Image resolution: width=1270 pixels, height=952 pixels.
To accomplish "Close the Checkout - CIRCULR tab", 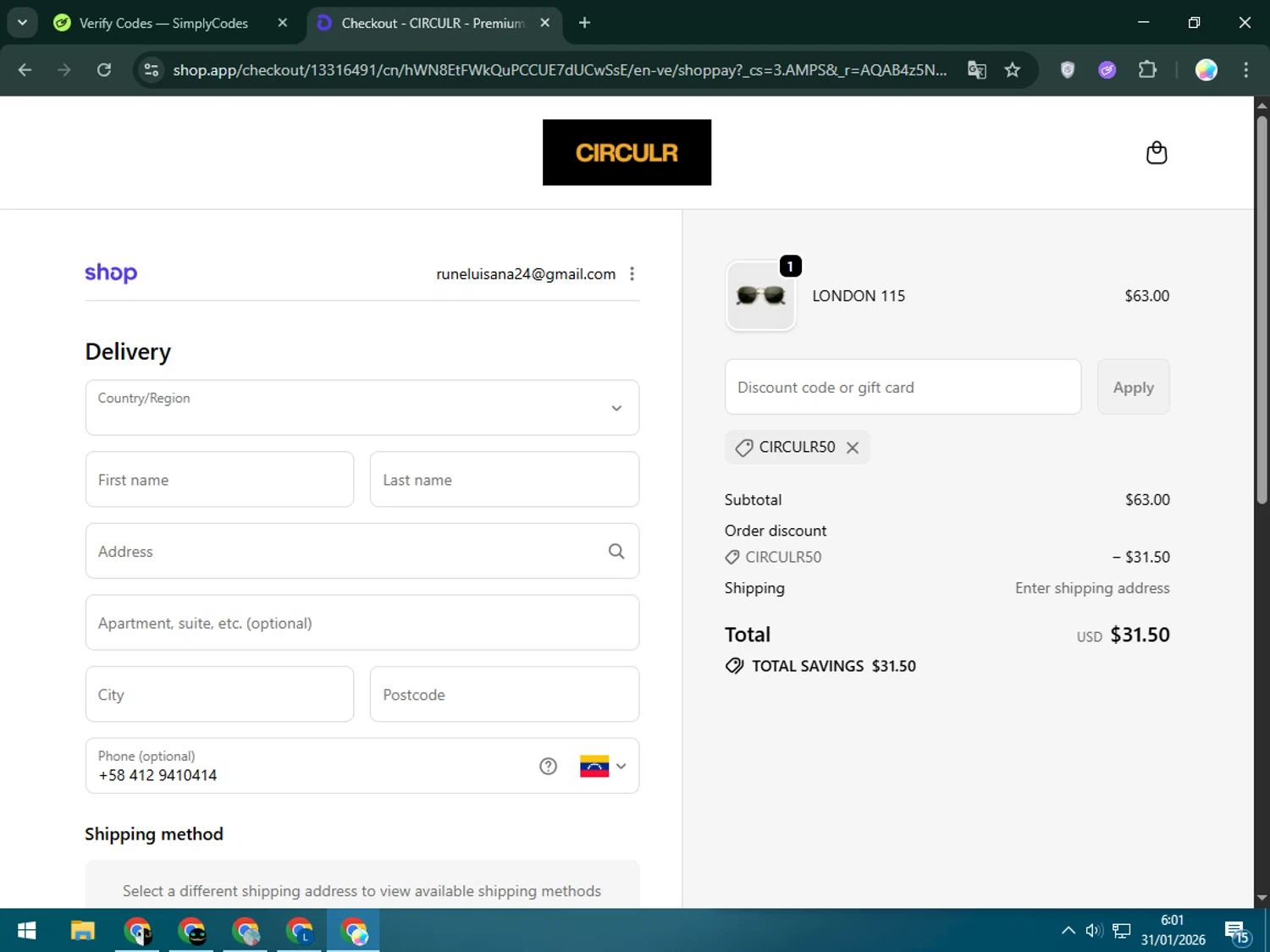I will 545,23.
